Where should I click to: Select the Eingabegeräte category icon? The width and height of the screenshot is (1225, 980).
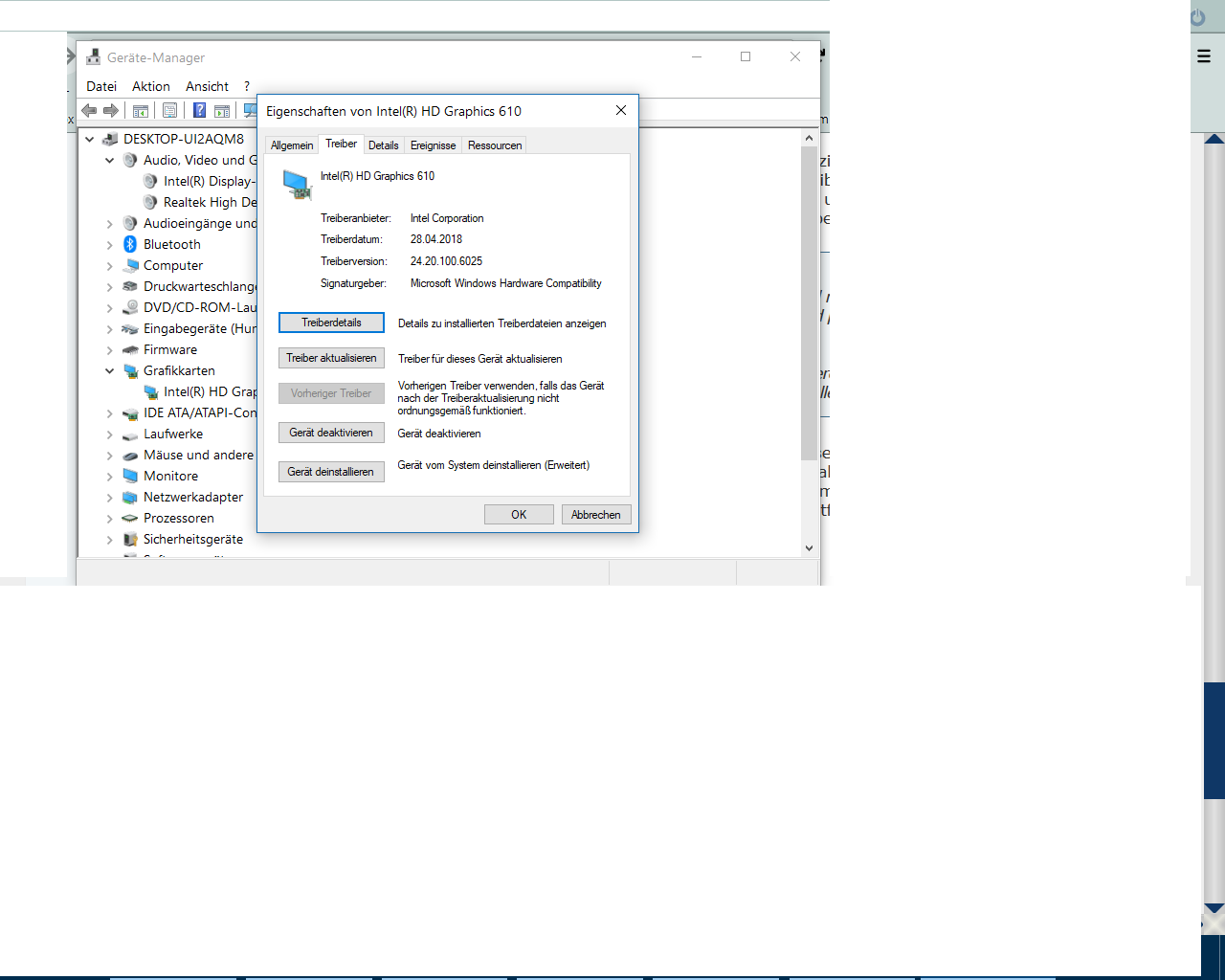130,328
